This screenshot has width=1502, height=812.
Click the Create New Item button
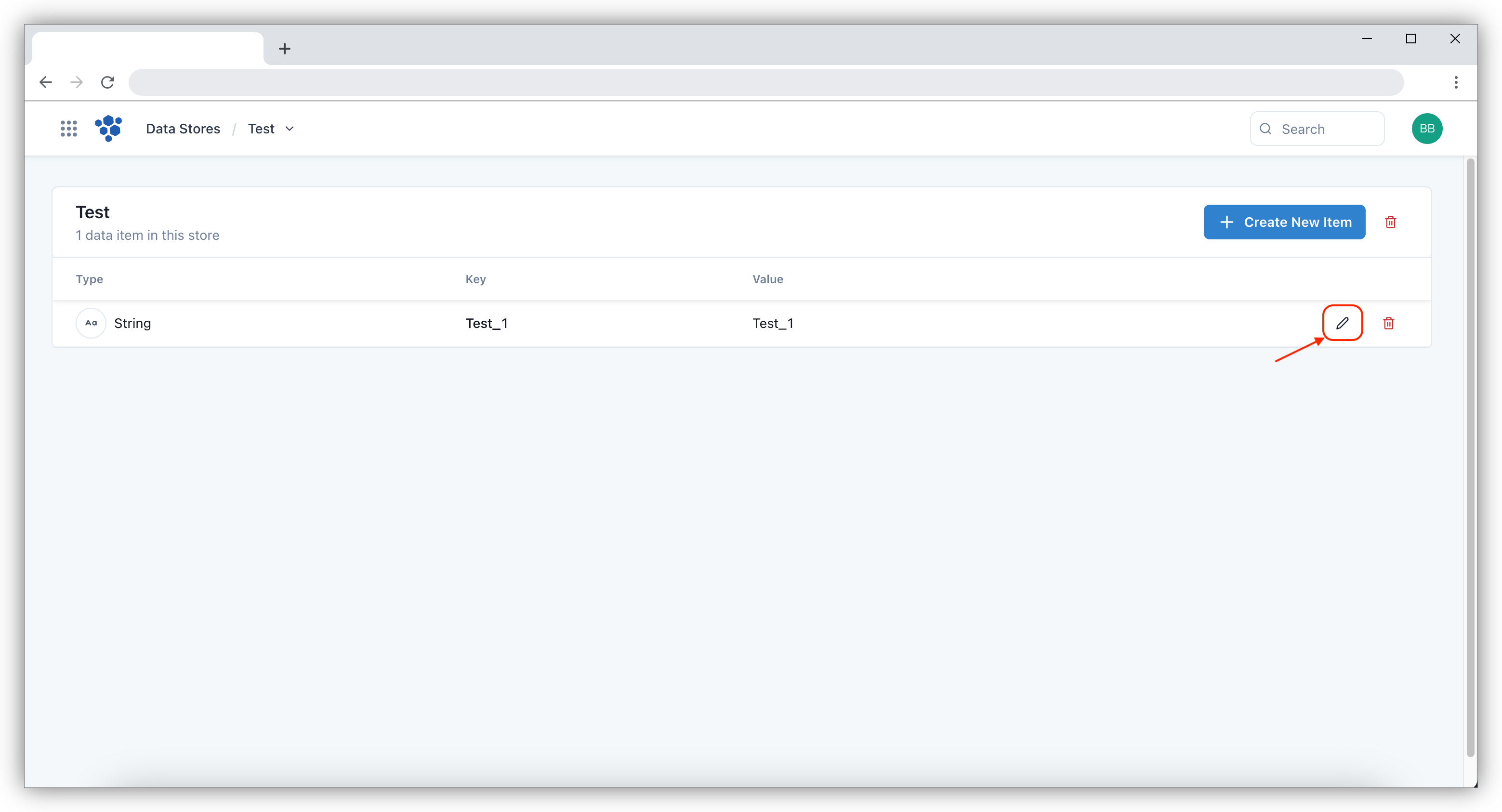[1284, 222]
